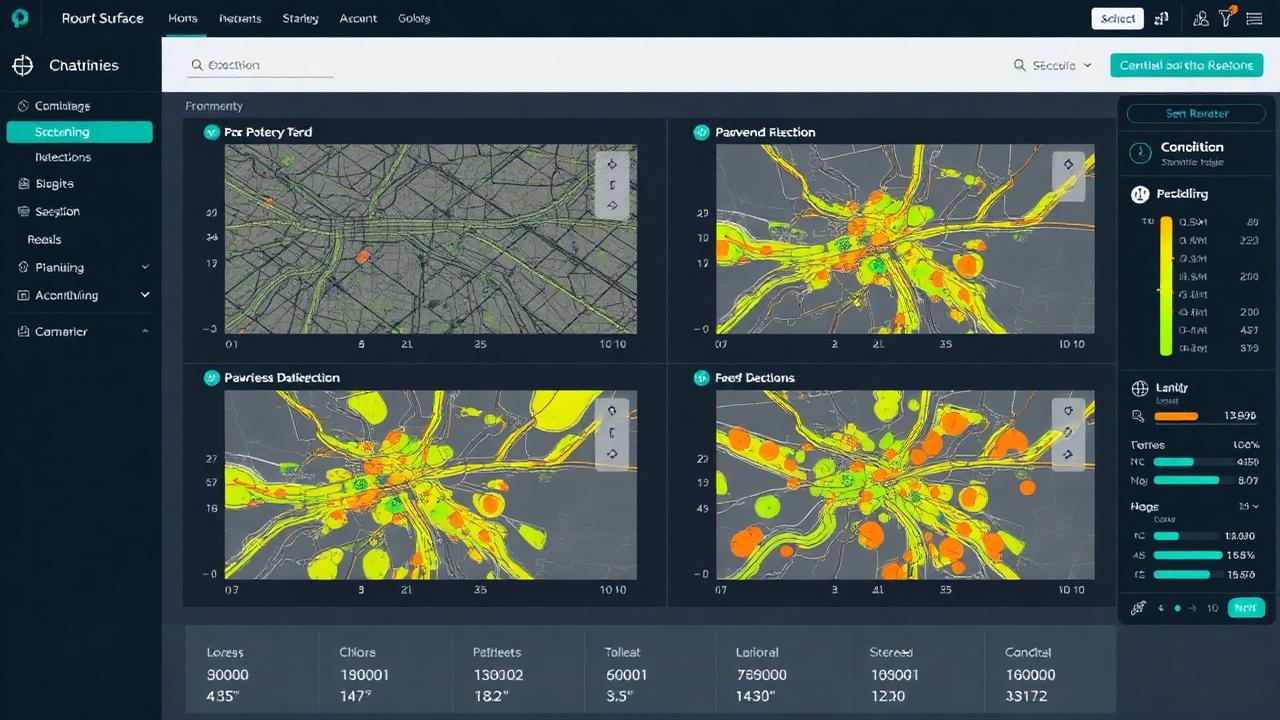Click the orange bar under Lanity

[x=1176, y=416]
